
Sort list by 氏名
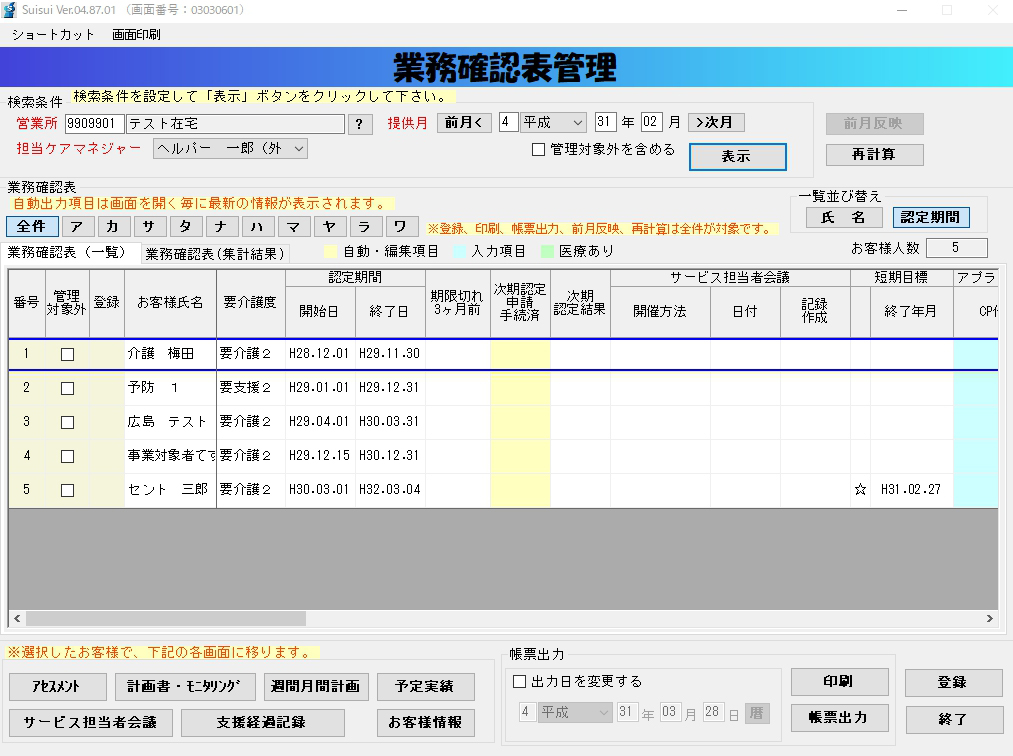click(844, 218)
